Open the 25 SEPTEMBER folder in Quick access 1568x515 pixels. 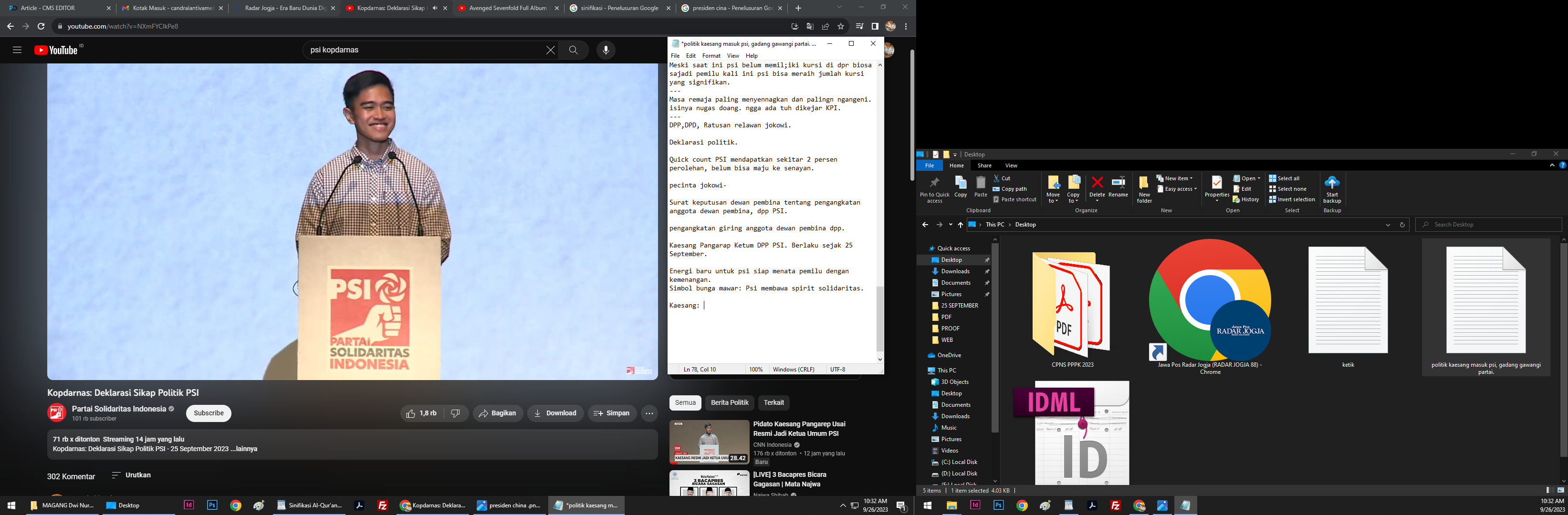959,306
